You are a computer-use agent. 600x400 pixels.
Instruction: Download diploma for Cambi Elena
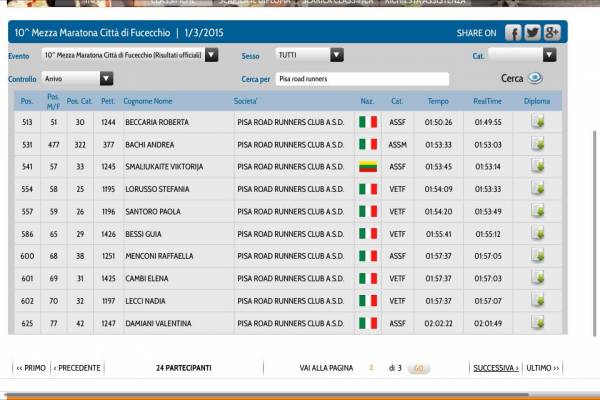[x=538, y=278]
